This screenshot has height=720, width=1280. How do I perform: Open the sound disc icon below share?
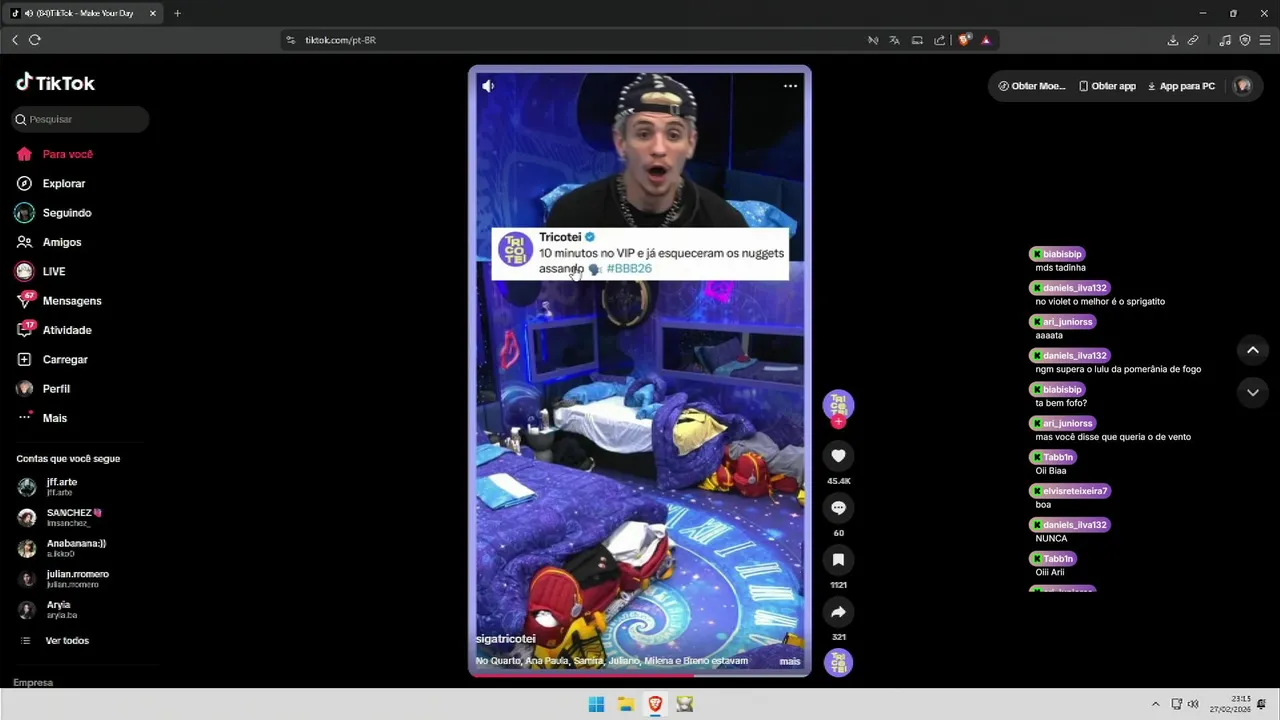click(x=838, y=662)
